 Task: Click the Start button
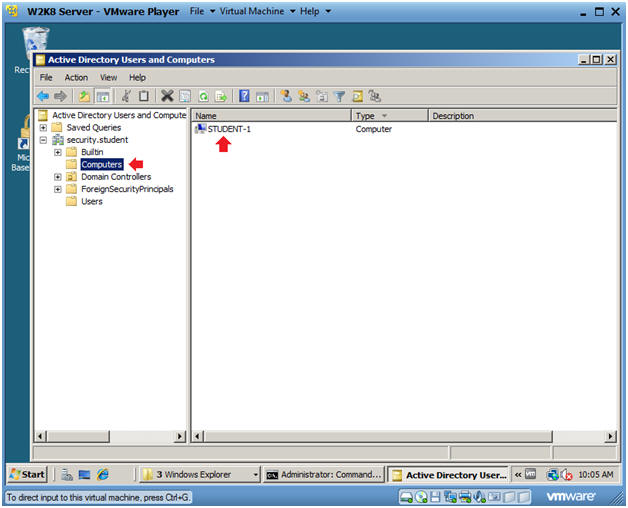pos(28,475)
